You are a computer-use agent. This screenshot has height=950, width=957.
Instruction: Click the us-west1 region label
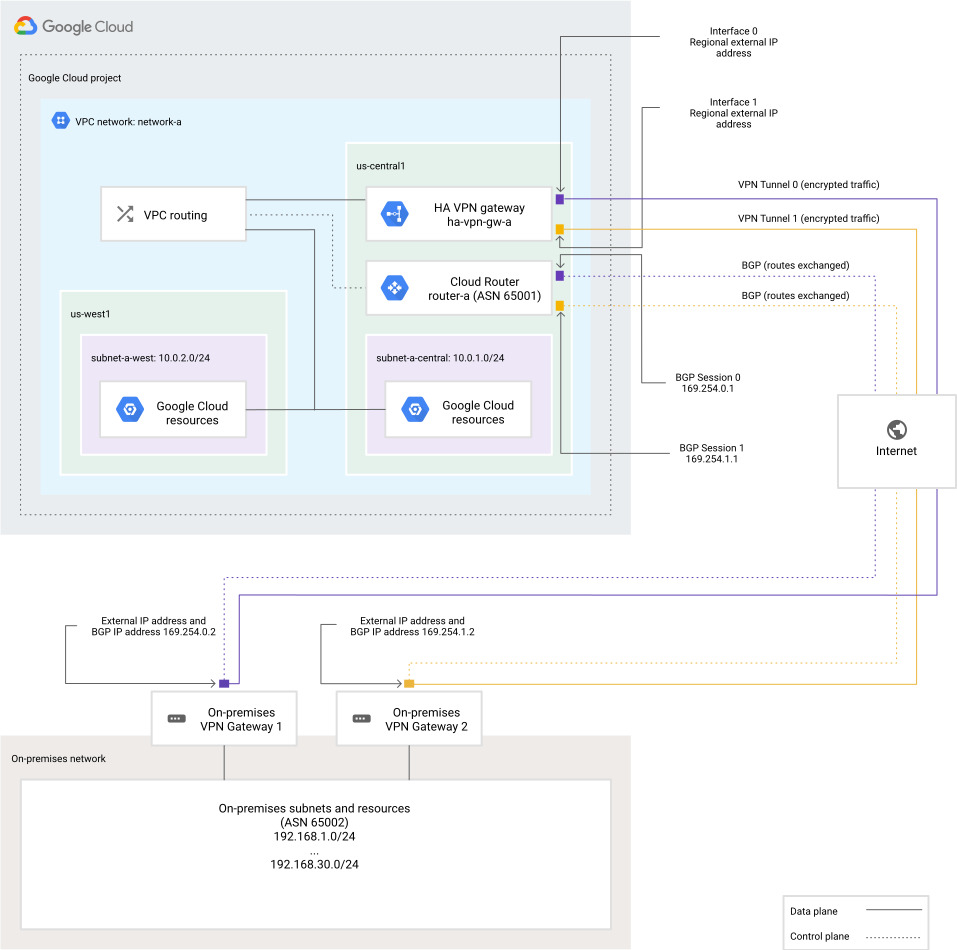point(90,314)
